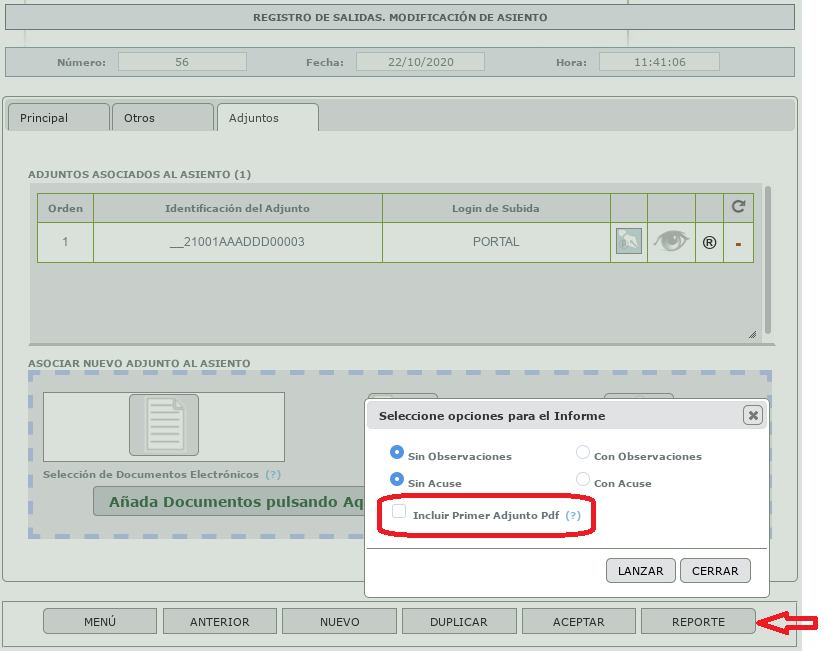Click the Login de Subida header

tap(496, 208)
